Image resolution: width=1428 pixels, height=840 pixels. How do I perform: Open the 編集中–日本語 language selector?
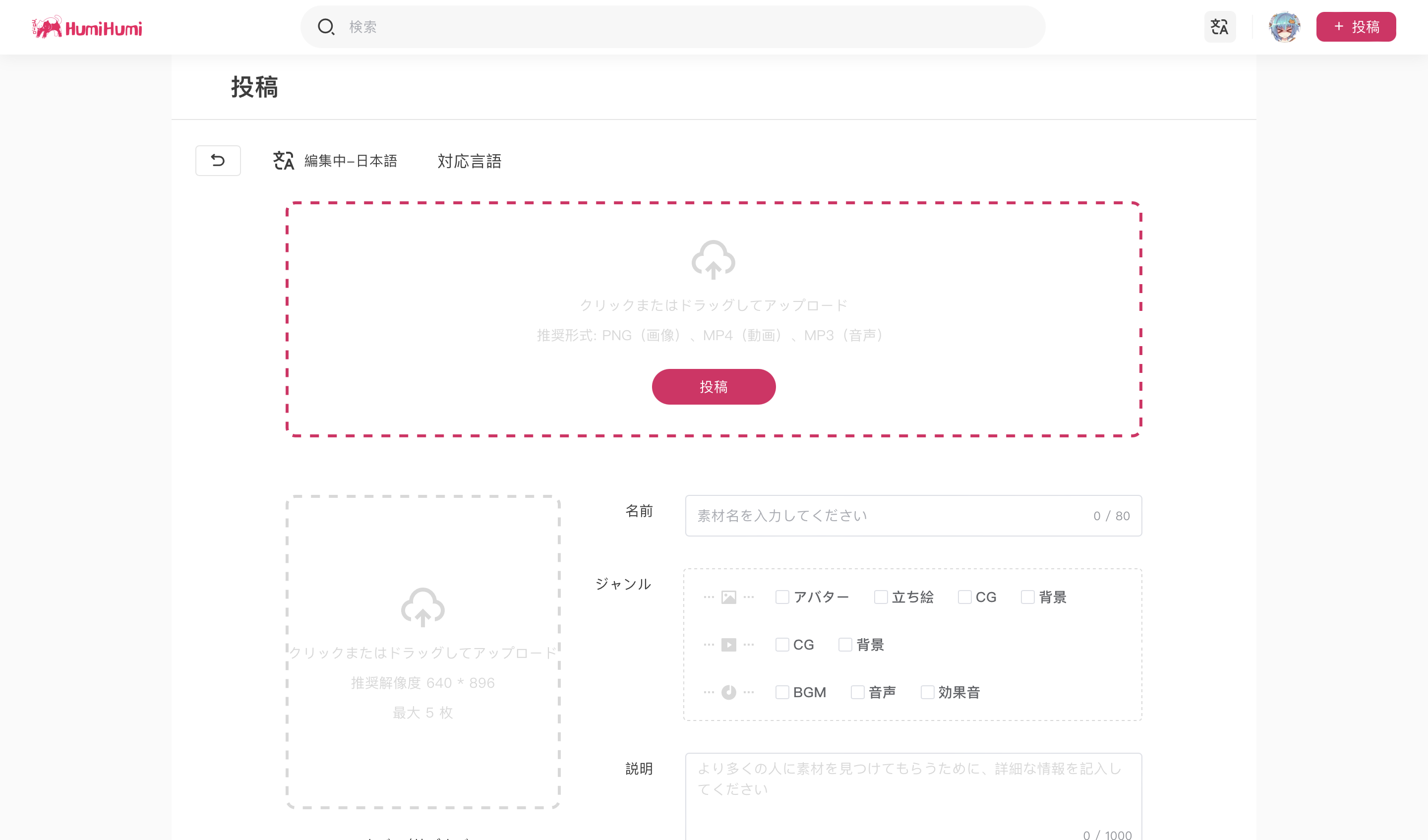tap(336, 161)
